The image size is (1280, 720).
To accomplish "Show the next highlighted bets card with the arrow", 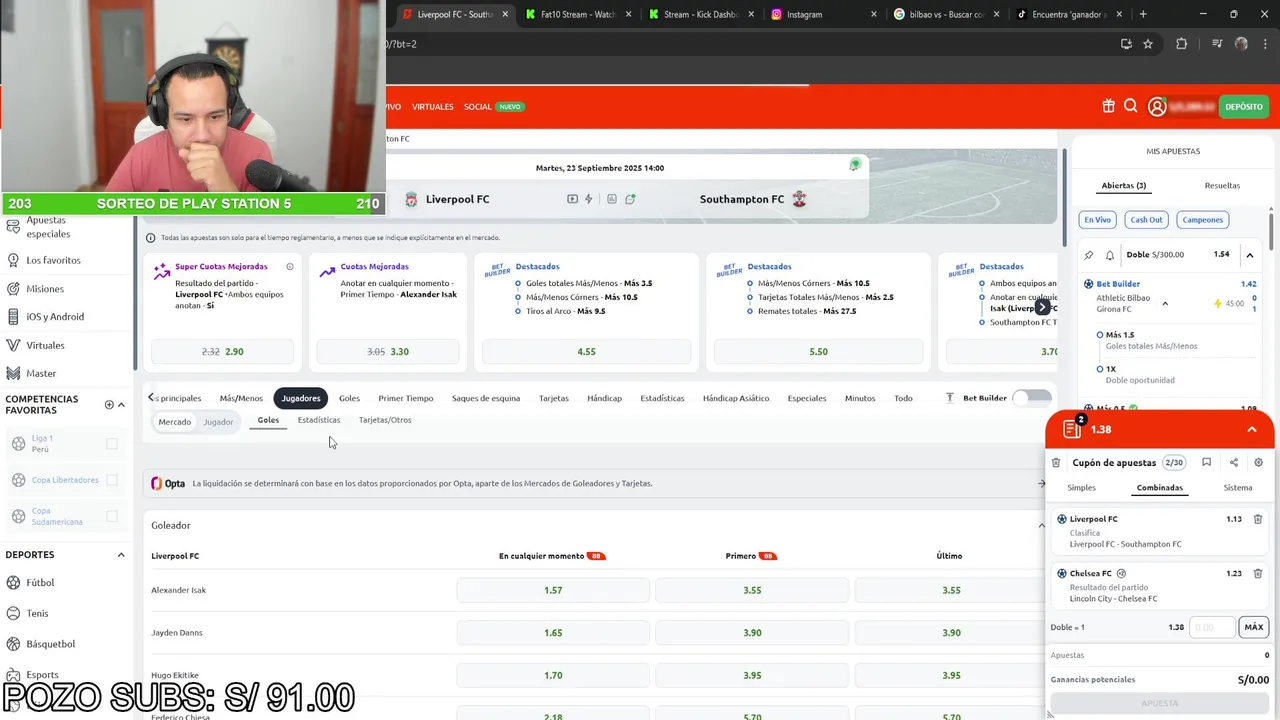I will [x=1042, y=307].
